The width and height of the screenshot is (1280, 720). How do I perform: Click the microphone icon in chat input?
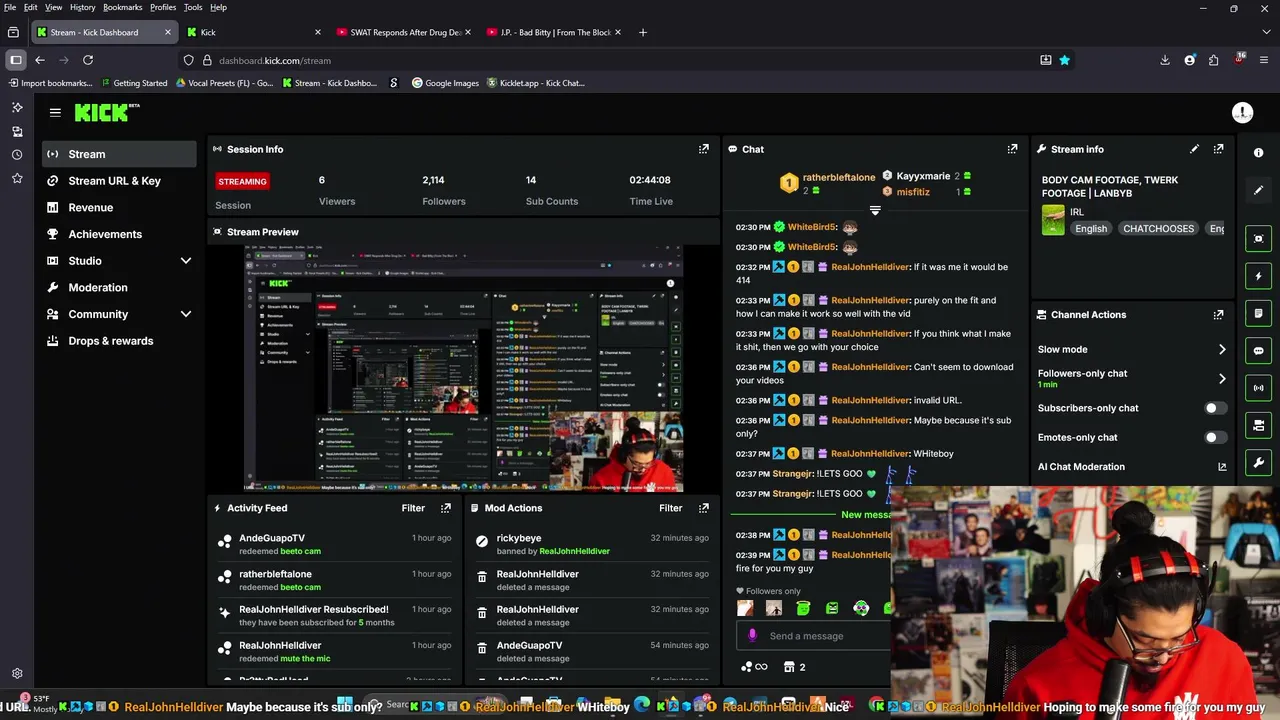point(752,636)
